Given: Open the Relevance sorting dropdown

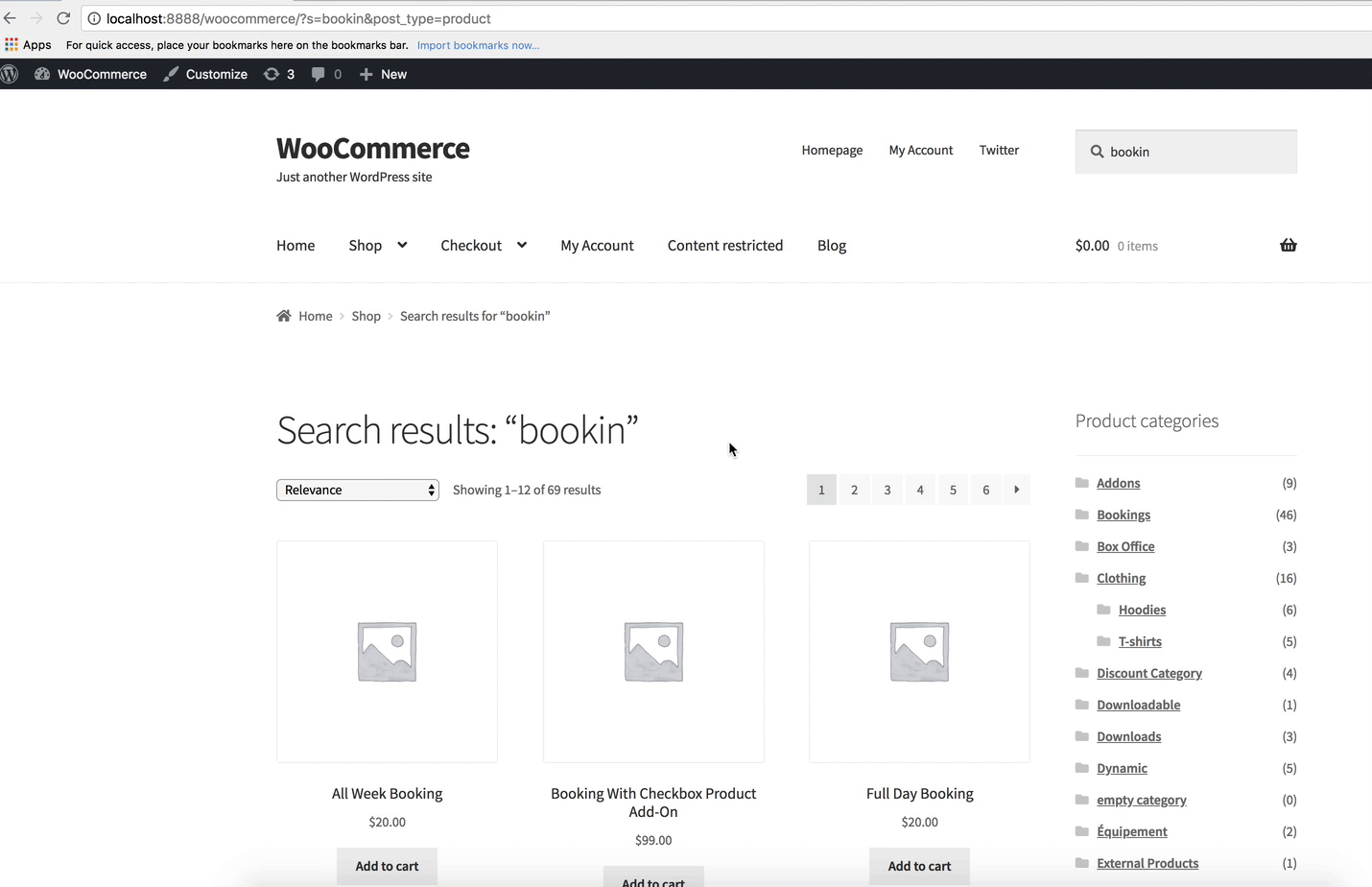Looking at the screenshot, I should point(358,490).
